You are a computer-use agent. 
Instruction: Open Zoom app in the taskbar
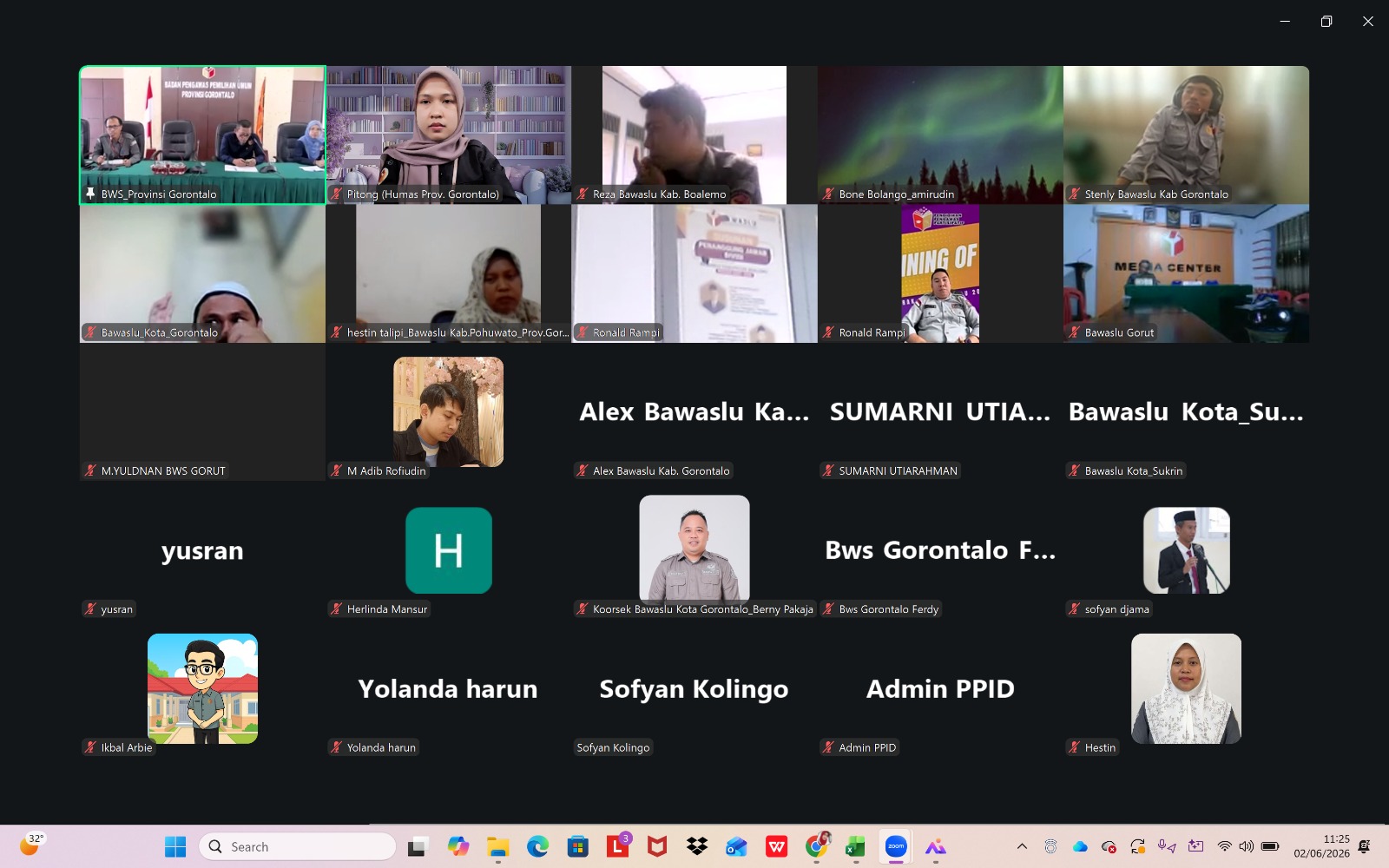tap(895, 846)
